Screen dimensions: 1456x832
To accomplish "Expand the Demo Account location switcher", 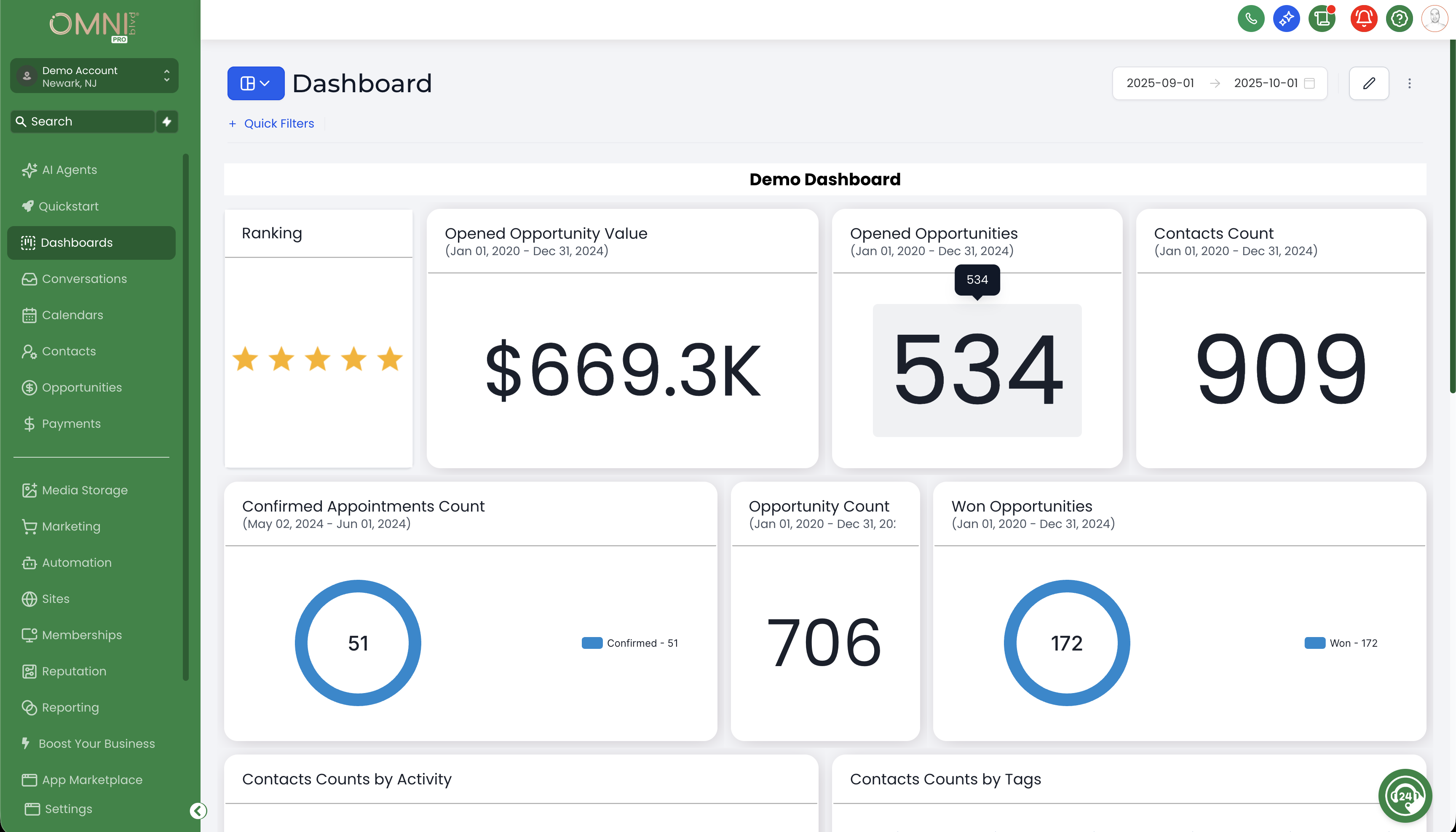I will pos(94,76).
